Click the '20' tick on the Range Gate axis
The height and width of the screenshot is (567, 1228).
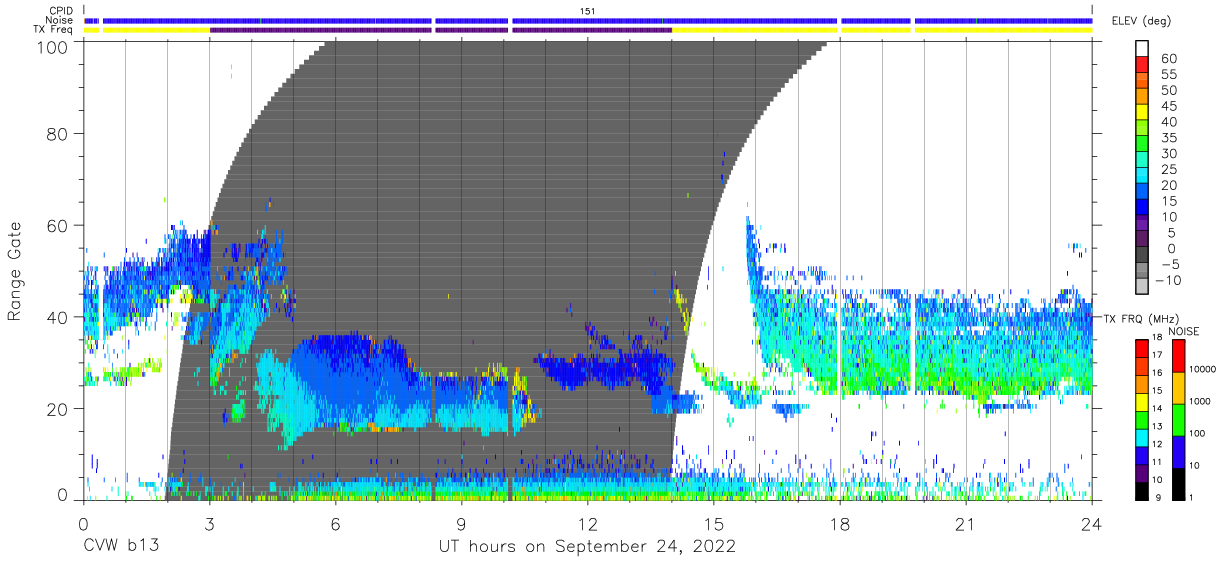click(x=58, y=409)
